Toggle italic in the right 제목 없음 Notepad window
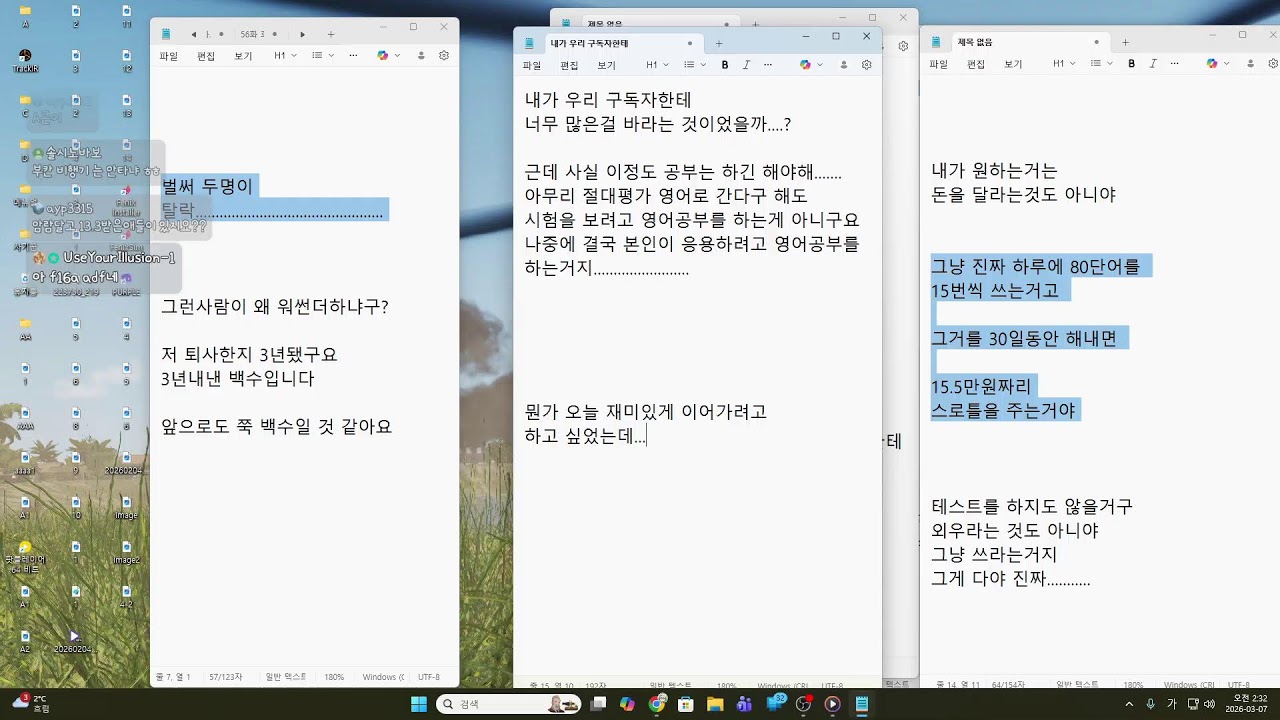 point(1153,63)
